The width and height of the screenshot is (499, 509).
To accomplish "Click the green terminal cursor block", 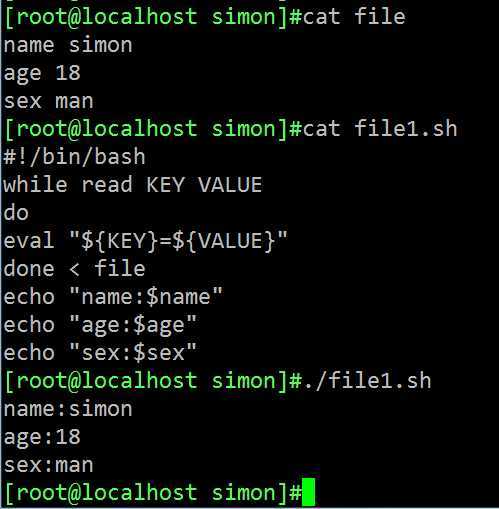I will coord(308,492).
